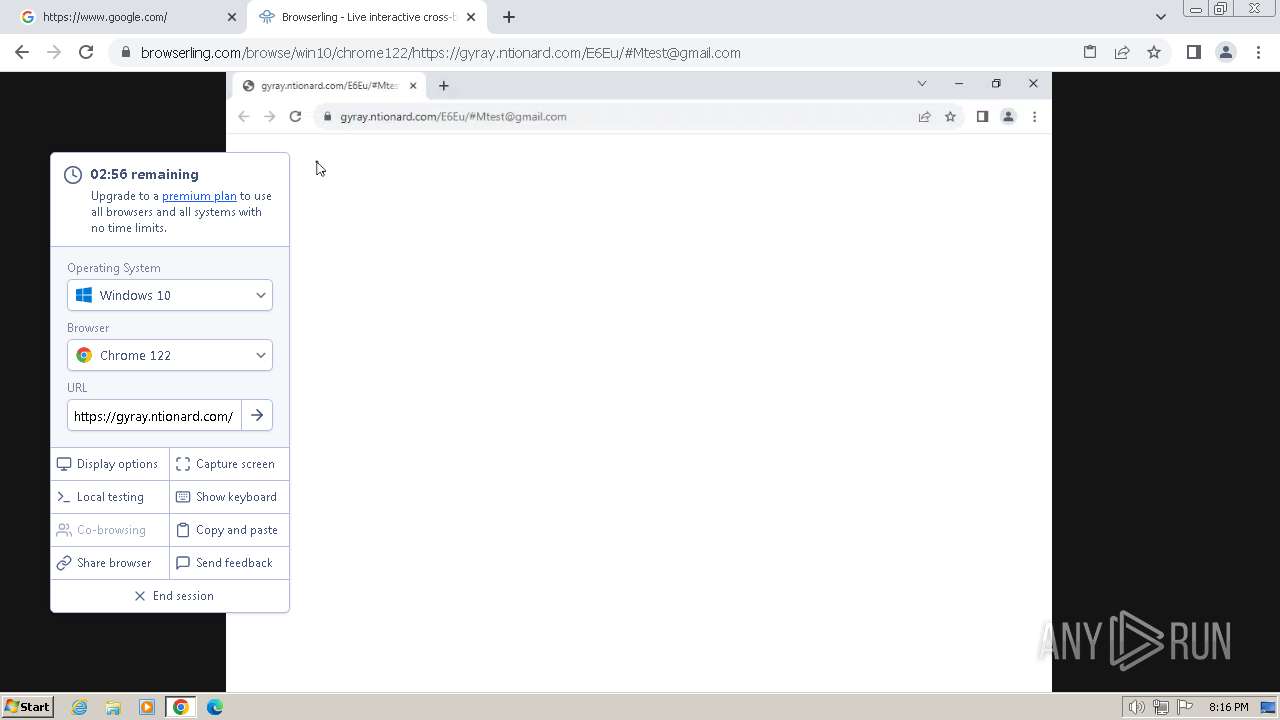
Task: Open Send feedback
Action: [229, 563]
